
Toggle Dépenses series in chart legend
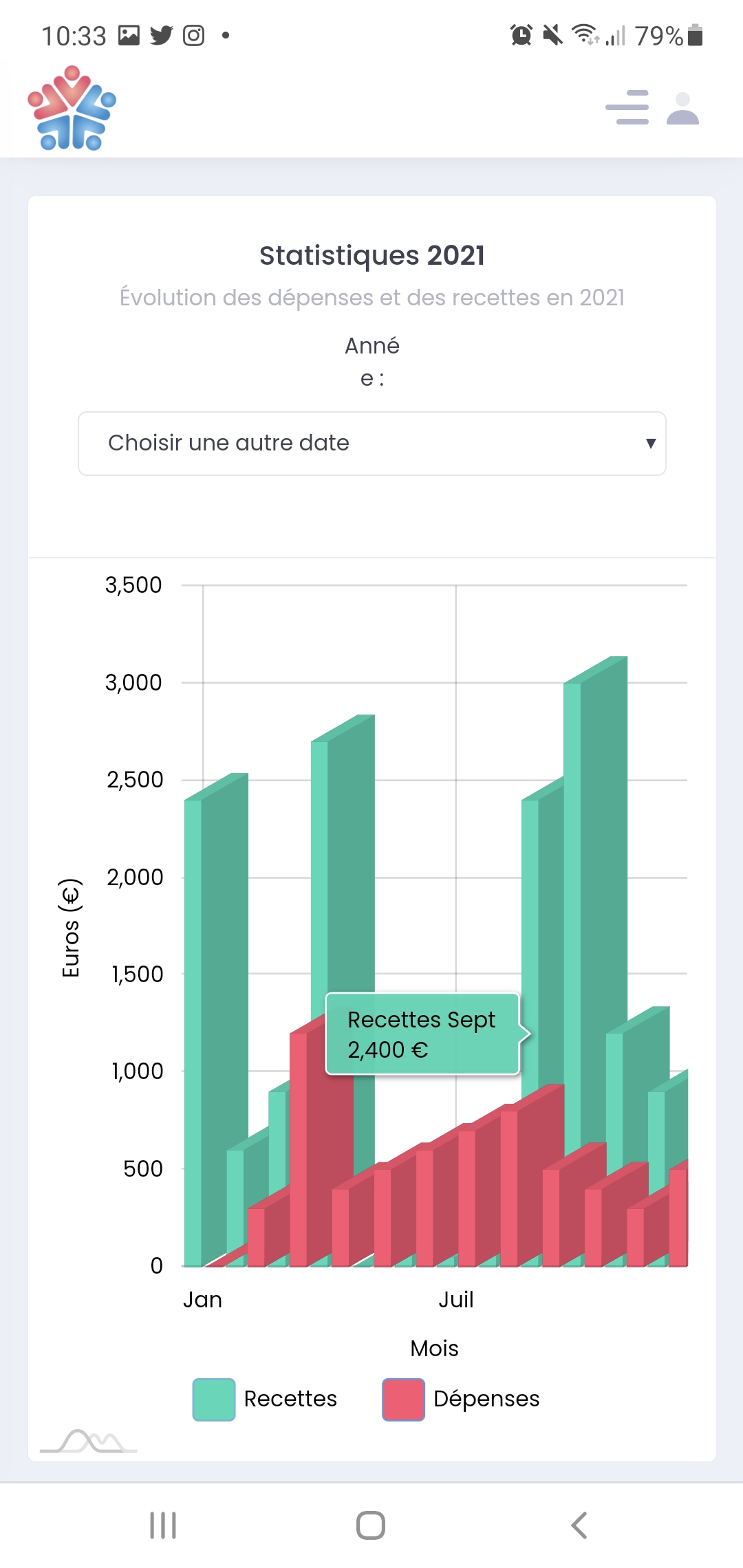486,1399
